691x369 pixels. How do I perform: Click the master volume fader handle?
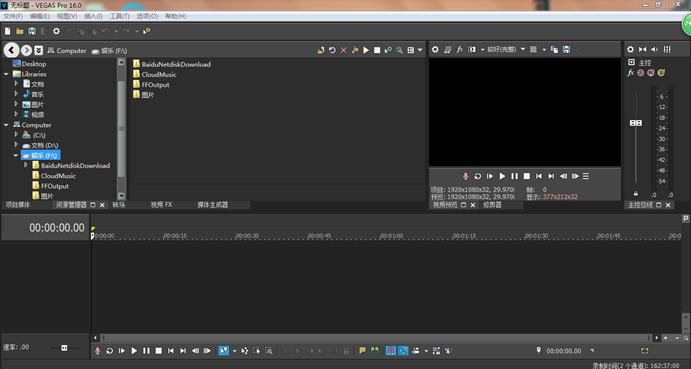point(635,123)
